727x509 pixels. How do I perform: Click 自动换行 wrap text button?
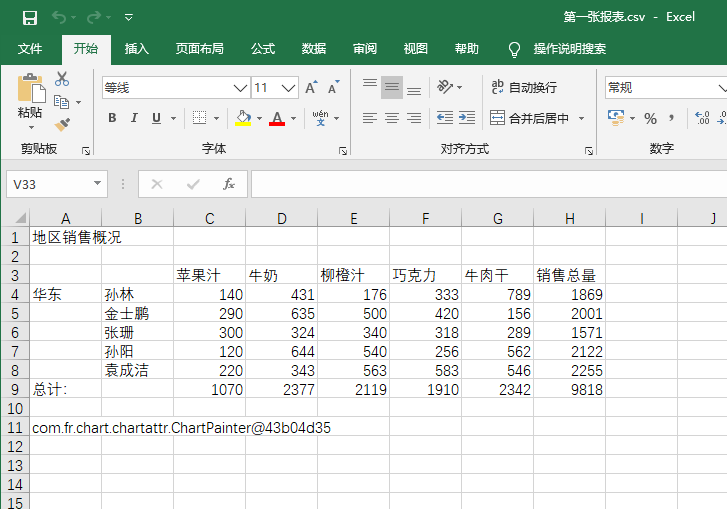tap(524, 87)
